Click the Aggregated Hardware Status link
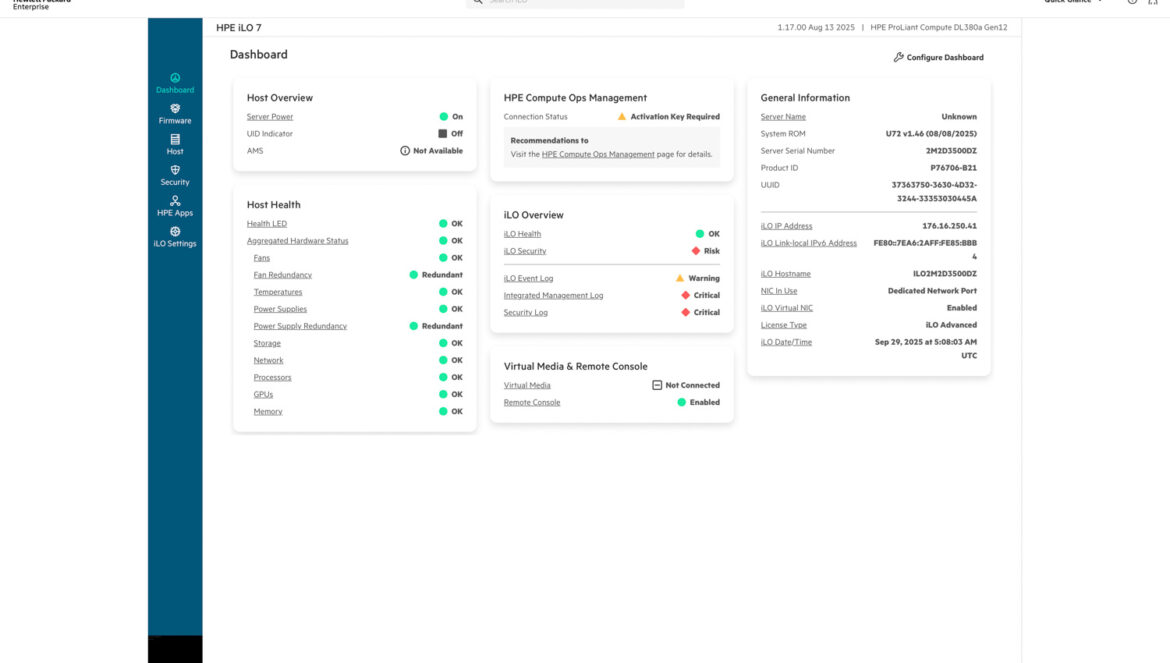The image size is (1170, 663). coord(298,241)
